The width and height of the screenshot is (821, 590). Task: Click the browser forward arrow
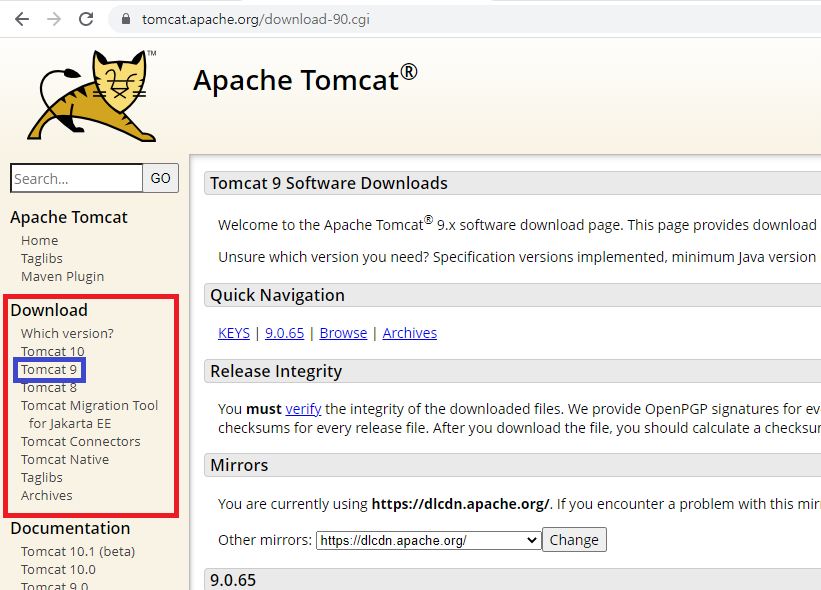point(54,19)
